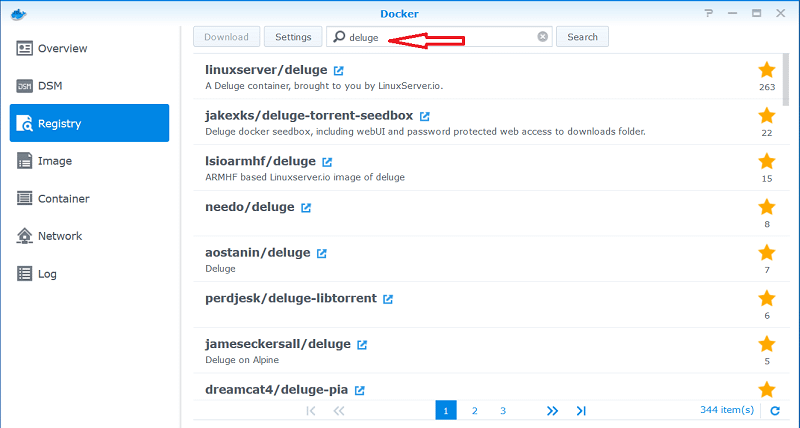The height and width of the screenshot is (428, 800).
Task: Open the Overview section
Action: click(x=89, y=48)
